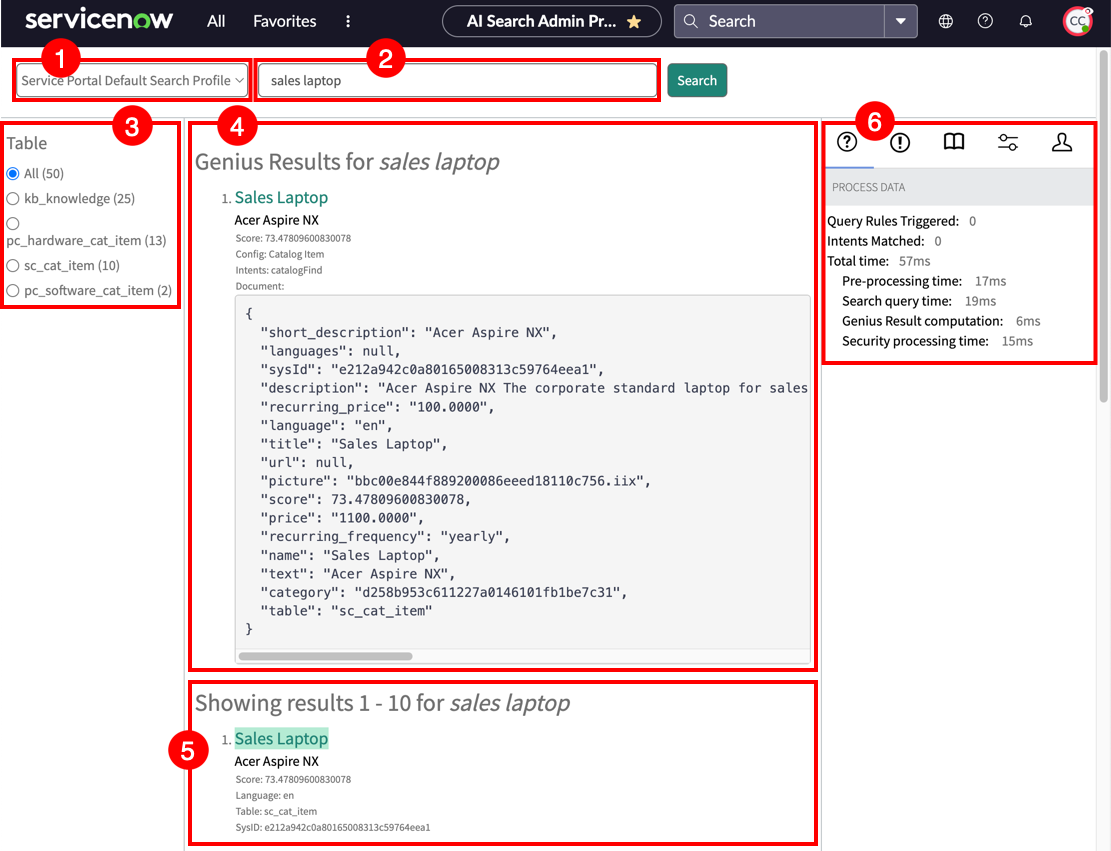The width and height of the screenshot is (1111, 851).
Task: Click the 'Intents Matched:' row
Action: [884, 241]
